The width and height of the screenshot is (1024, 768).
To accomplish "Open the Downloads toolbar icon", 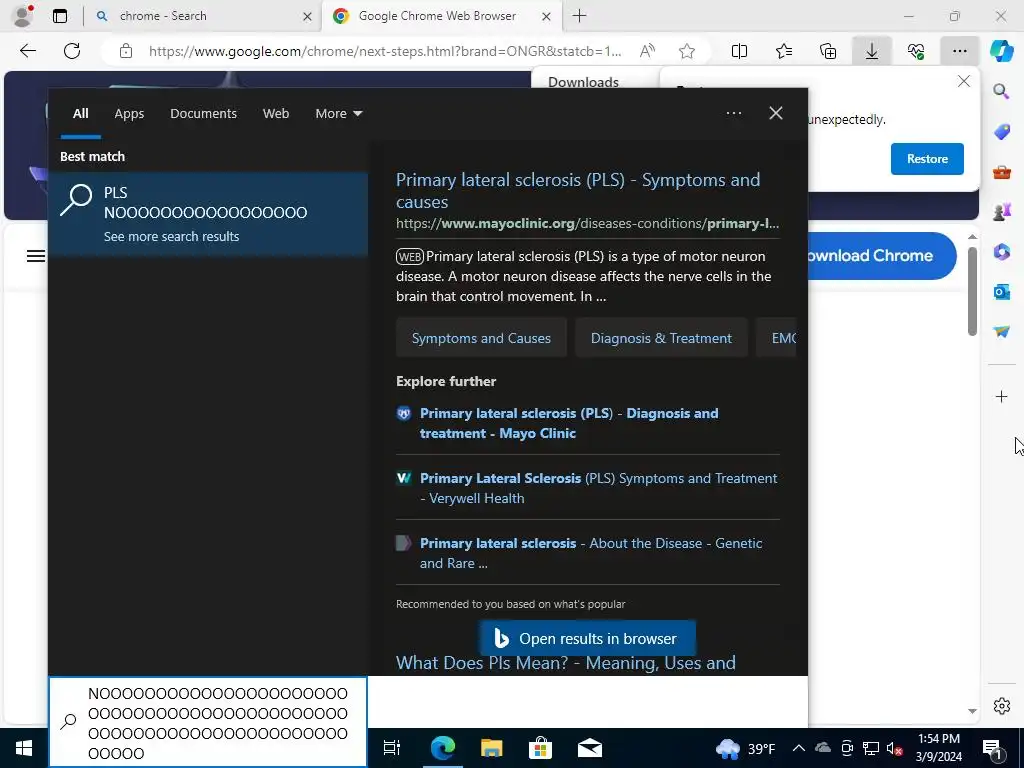I will pyautogui.click(x=872, y=51).
